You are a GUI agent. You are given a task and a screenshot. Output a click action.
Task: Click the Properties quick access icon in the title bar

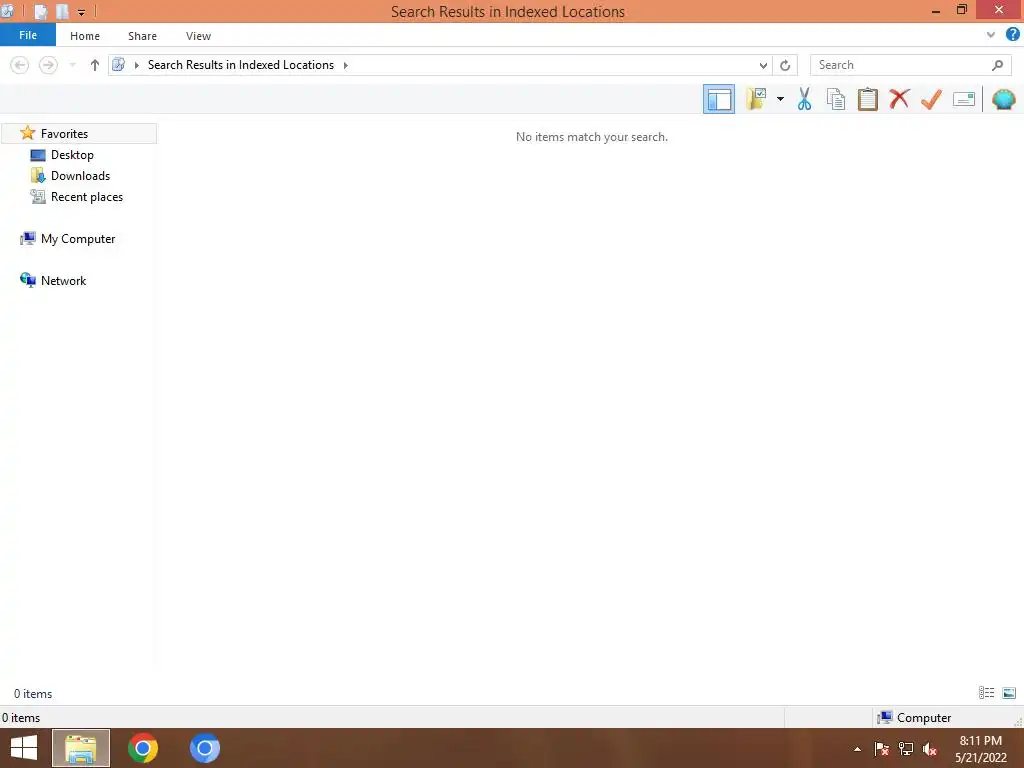coord(40,11)
